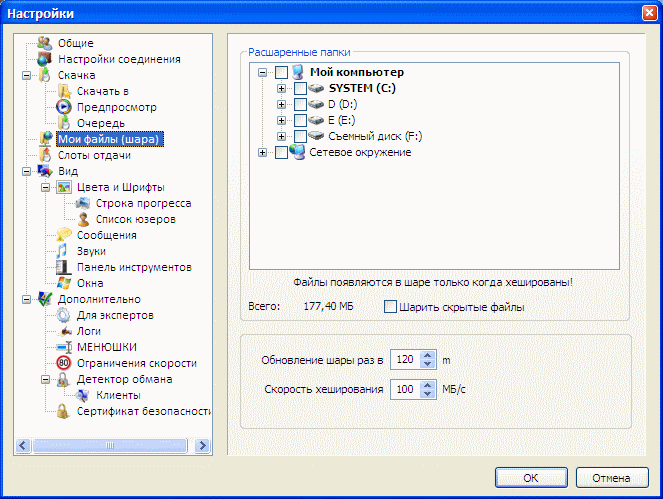The height and width of the screenshot is (499, 663).
Task: Click the Окна windows flag icon
Action: [63, 283]
